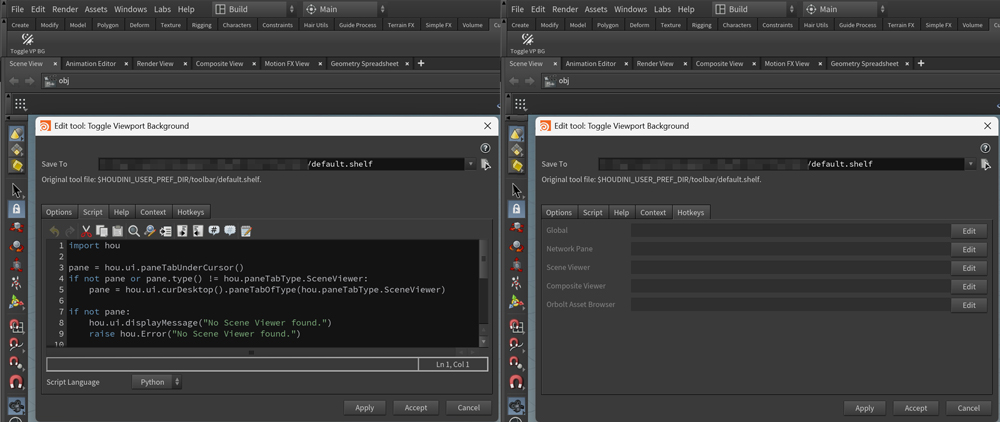The width and height of the screenshot is (1000, 422).
Task: Click the Cut scissors icon in script editor
Action: click(86, 231)
